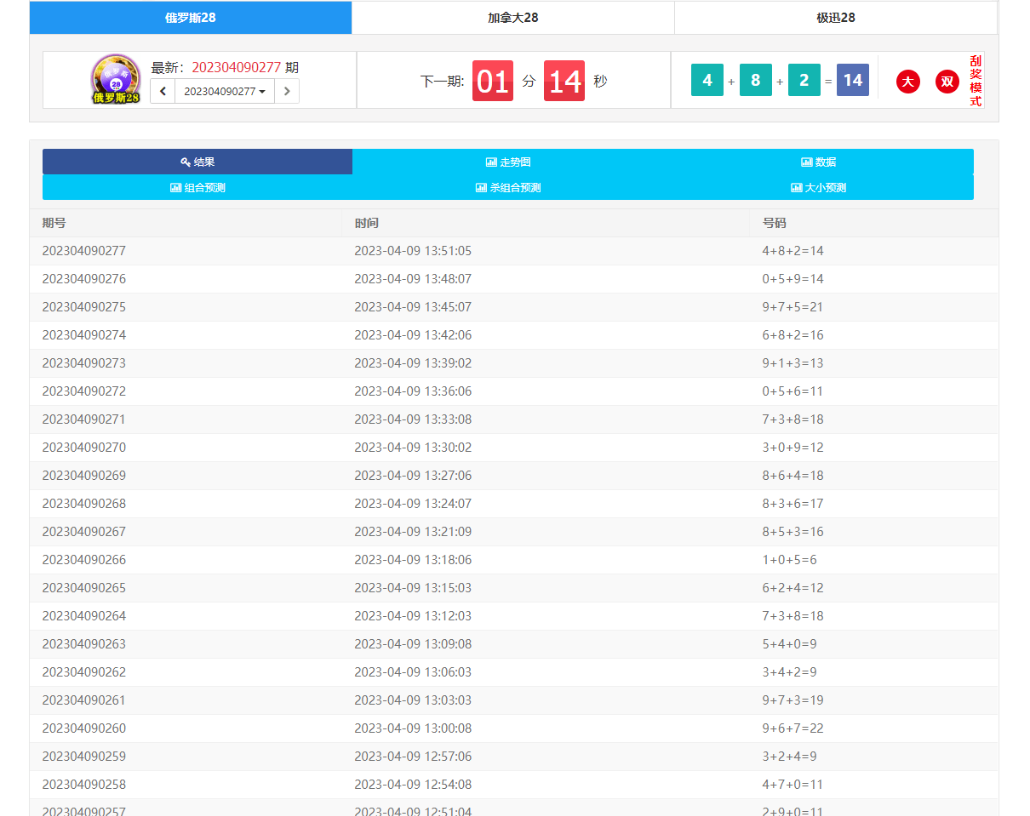Click the result 9+1+3=13
1030x816 pixels.
(x=793, y=363)
